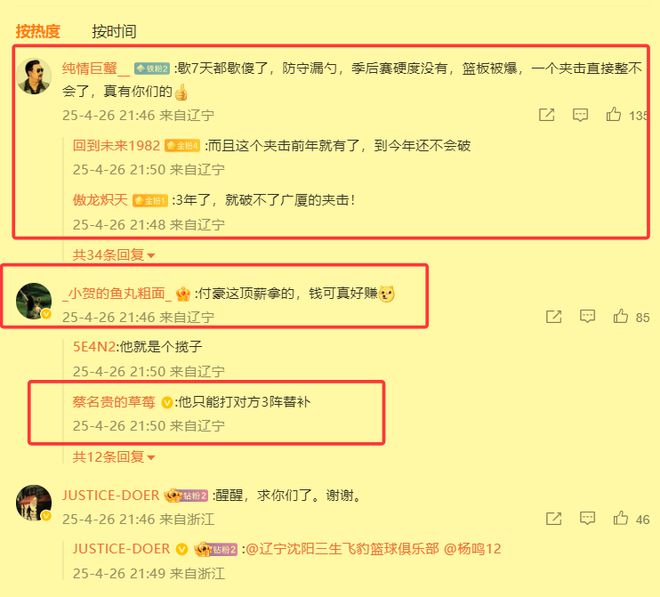Expand 共34条回复 replies
Image resolution: width=660 pixels, height=597 pixels.
point(114,255)
